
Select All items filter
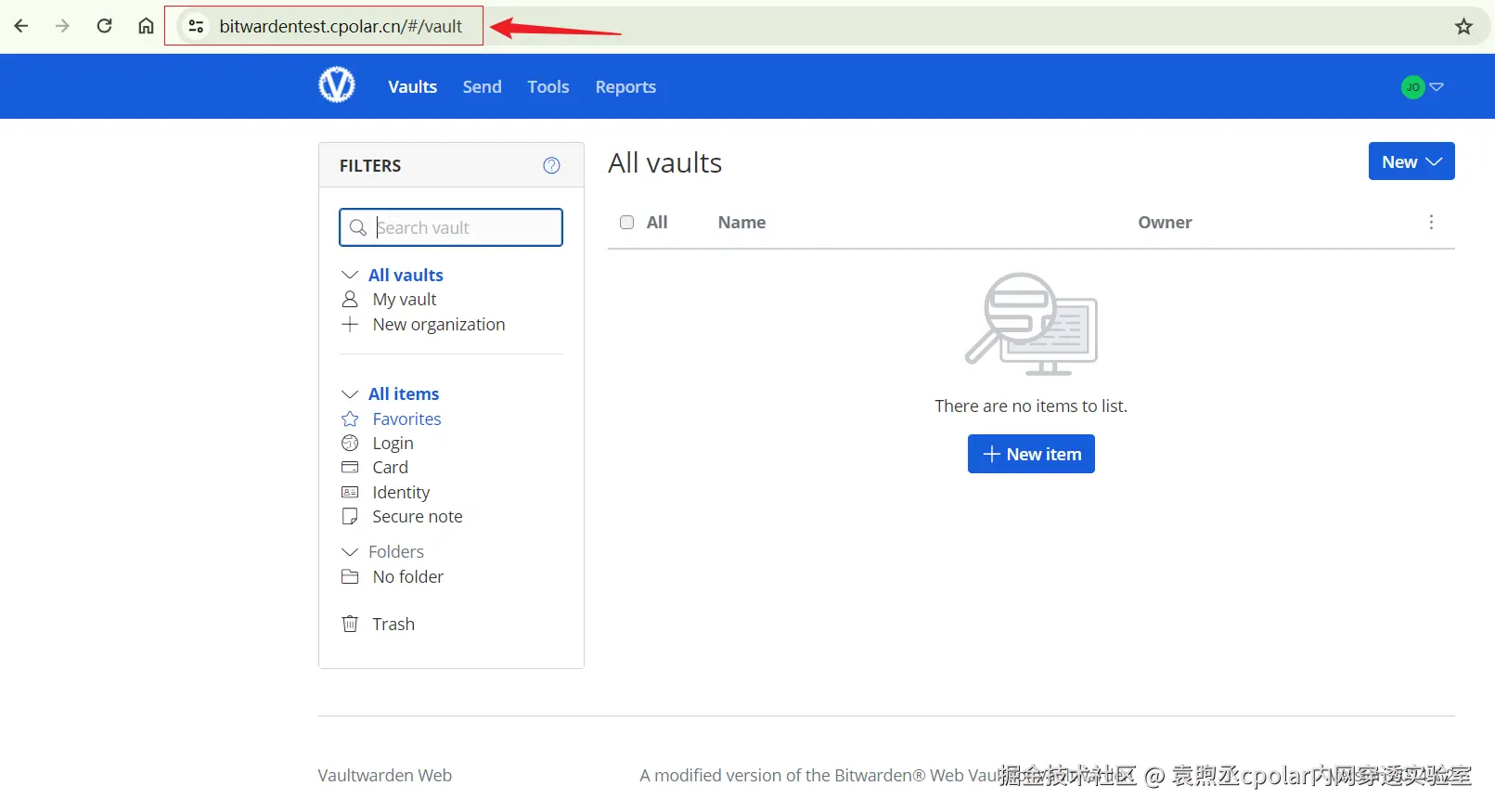click(404, 393)
